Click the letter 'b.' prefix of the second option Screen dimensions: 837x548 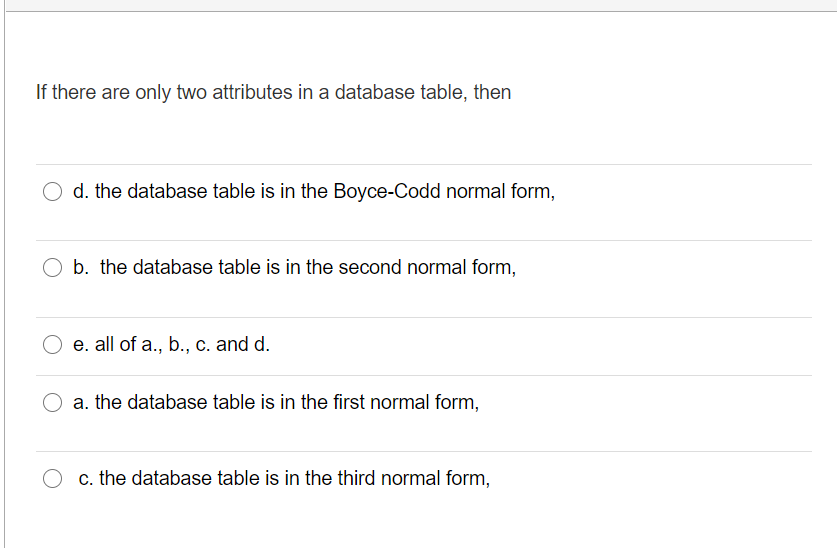point(81,267)
